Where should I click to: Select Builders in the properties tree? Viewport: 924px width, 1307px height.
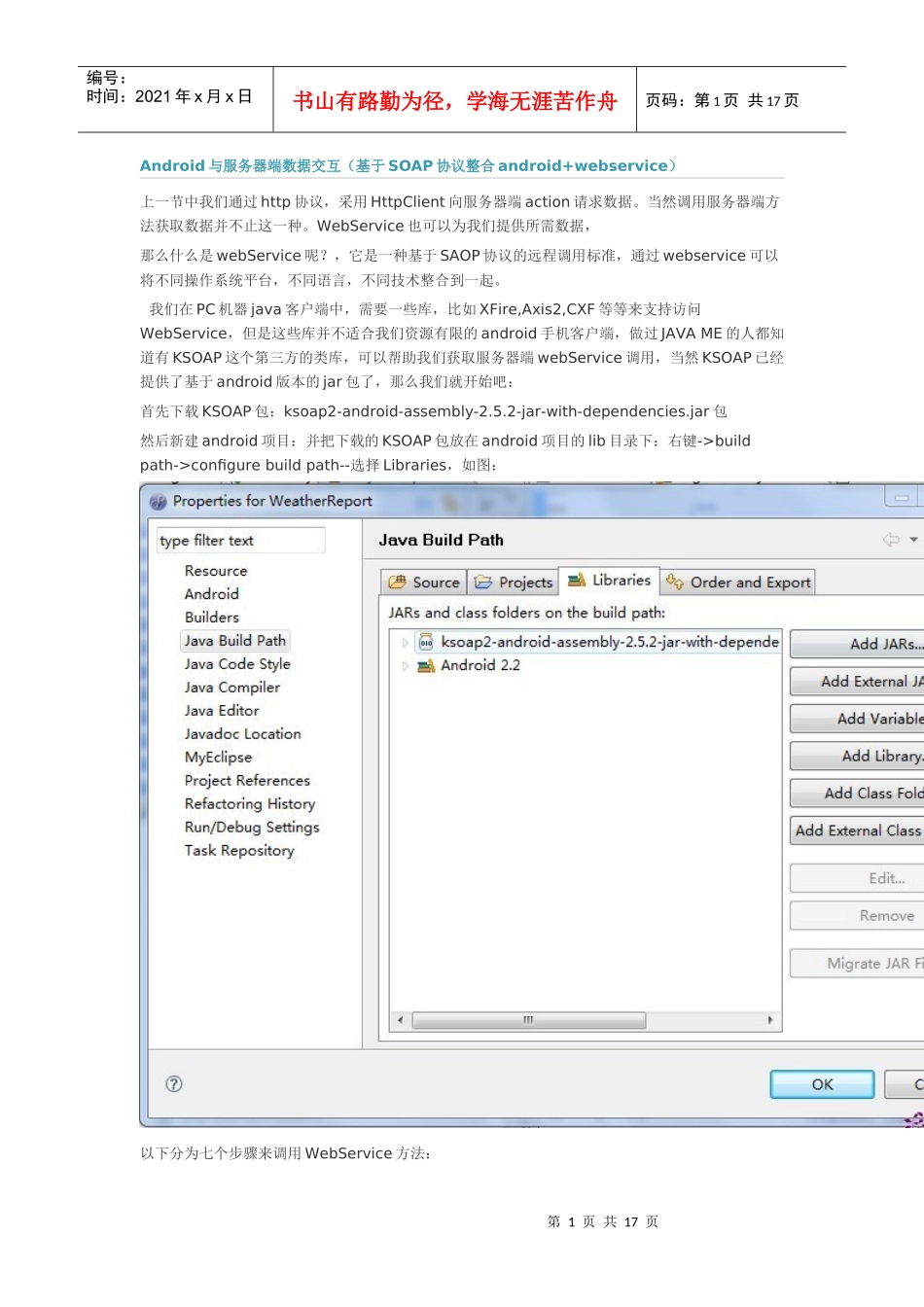pos(212,618)
